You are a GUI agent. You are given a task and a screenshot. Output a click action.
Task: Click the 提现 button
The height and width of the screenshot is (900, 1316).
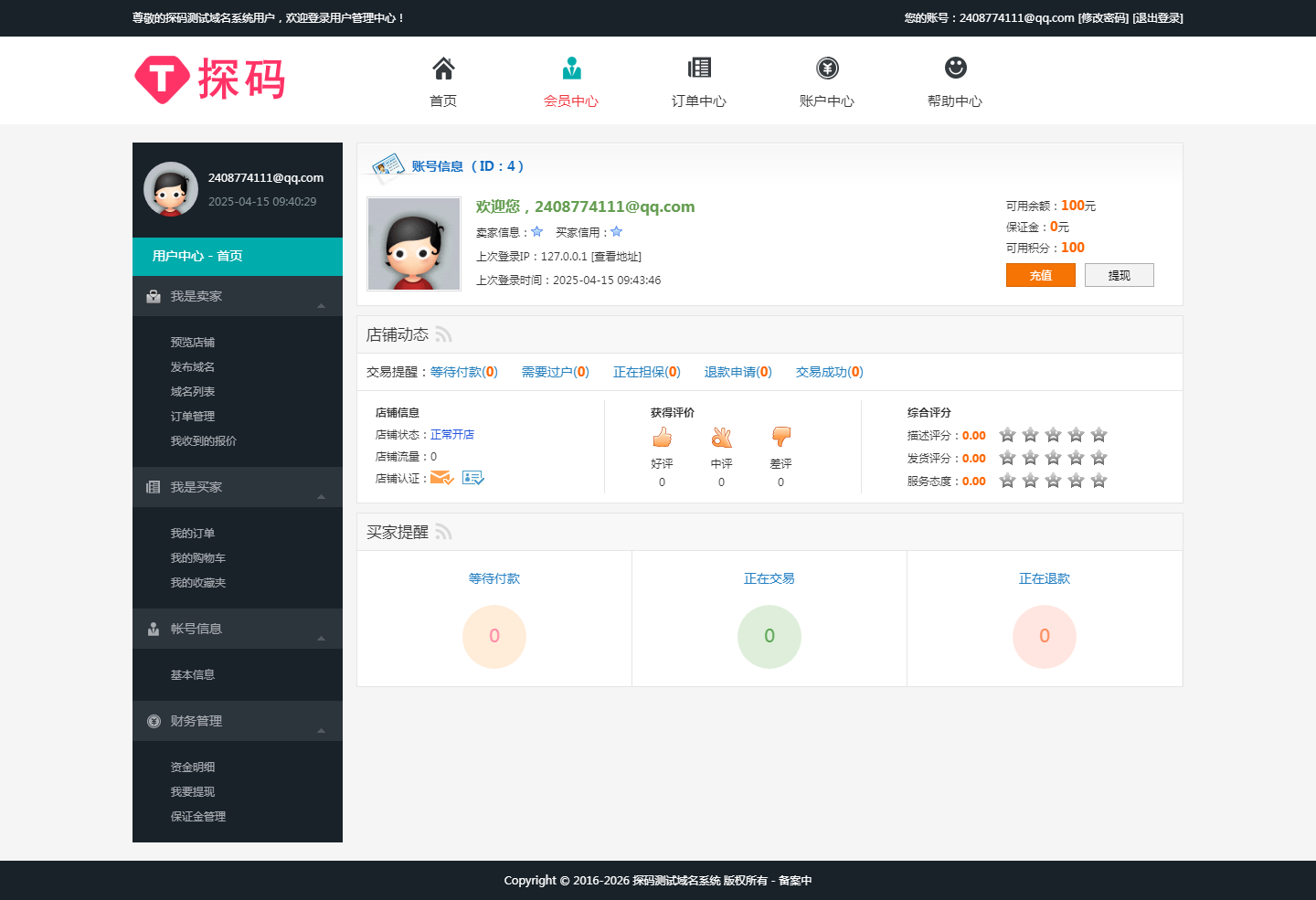click(x=1120, y=275)
